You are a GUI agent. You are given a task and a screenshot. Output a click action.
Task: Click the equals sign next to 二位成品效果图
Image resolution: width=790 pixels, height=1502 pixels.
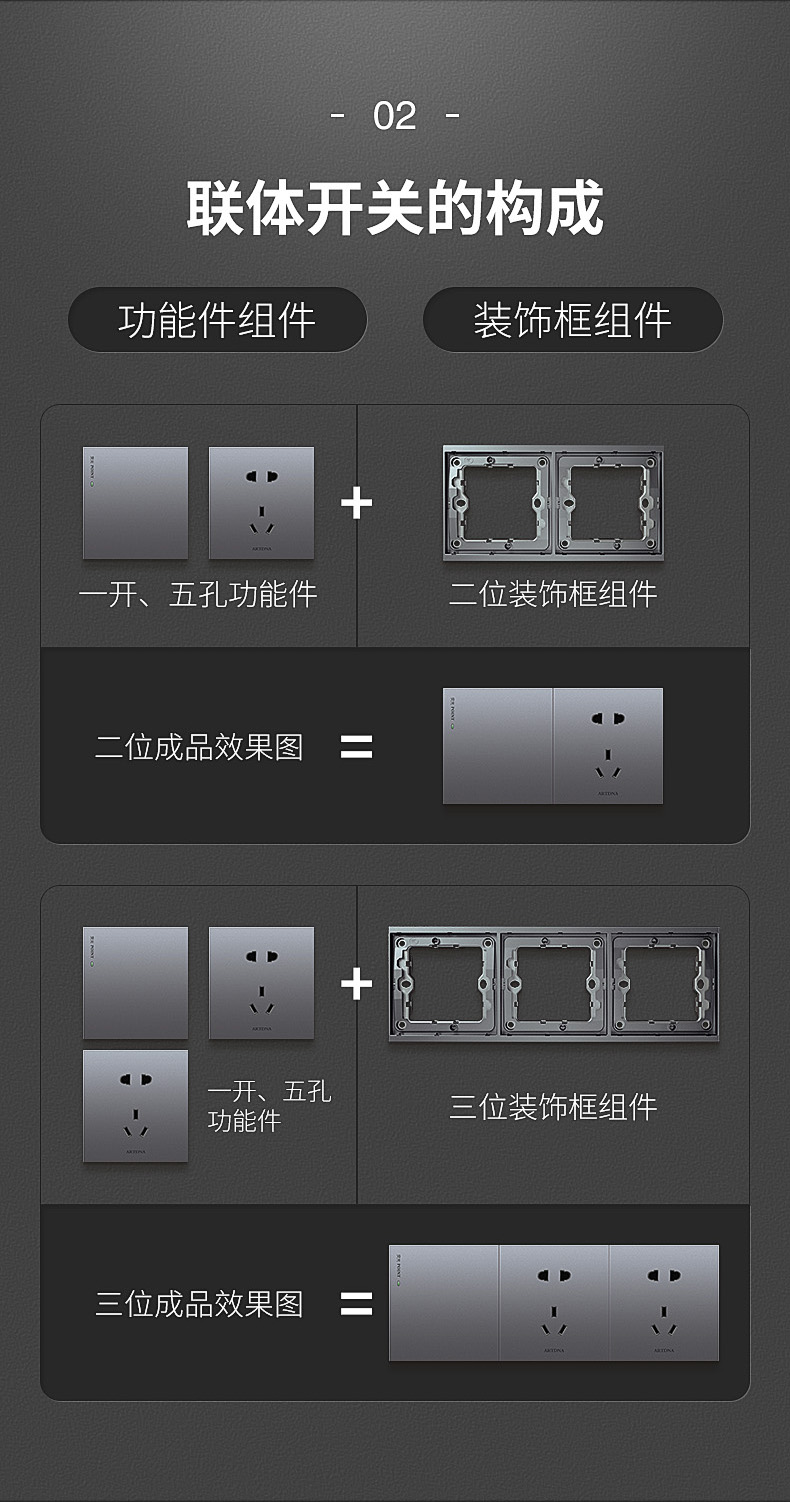[356, 747]
